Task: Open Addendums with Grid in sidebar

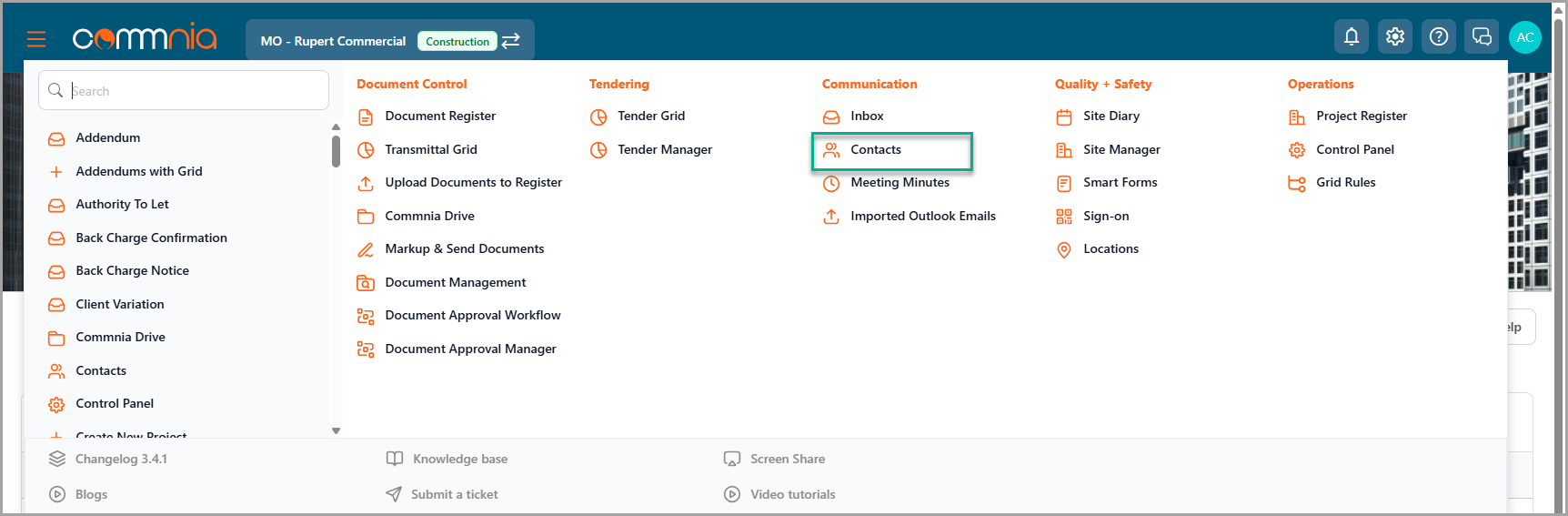Action: pyautogui.click(x=139, y=171)
